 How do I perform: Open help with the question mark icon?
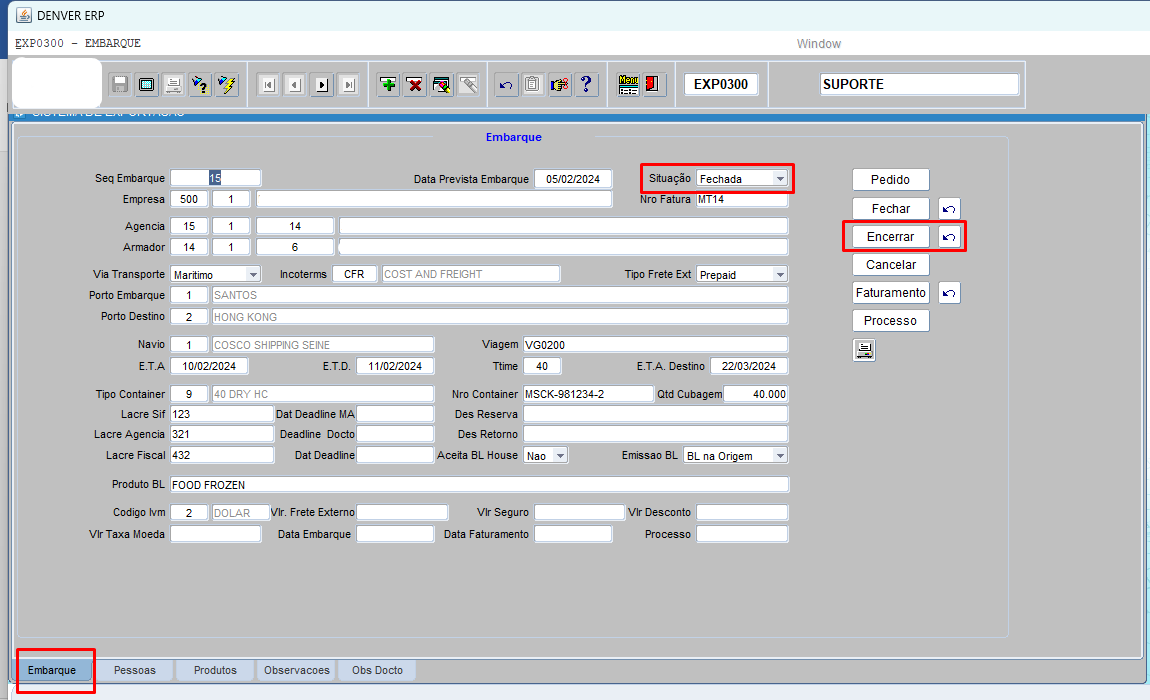point(586,85)
